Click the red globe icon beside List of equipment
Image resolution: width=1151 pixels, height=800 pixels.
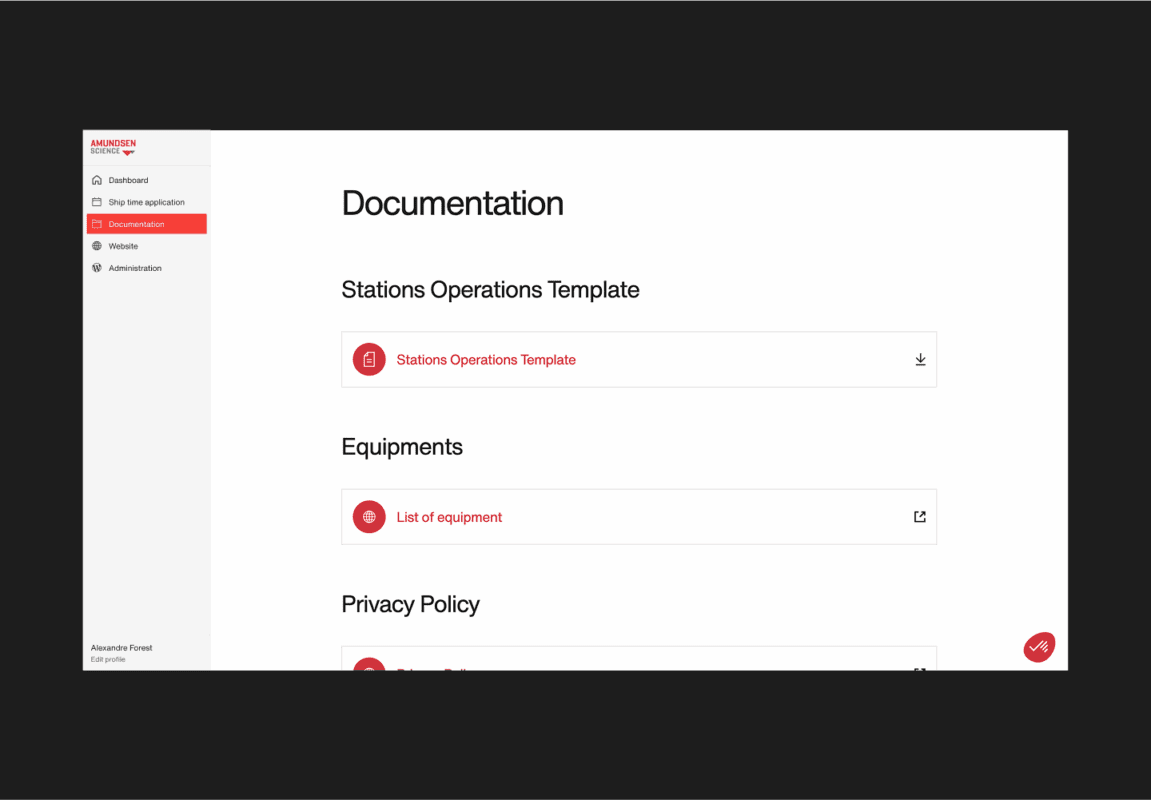[x=369, y=517]
